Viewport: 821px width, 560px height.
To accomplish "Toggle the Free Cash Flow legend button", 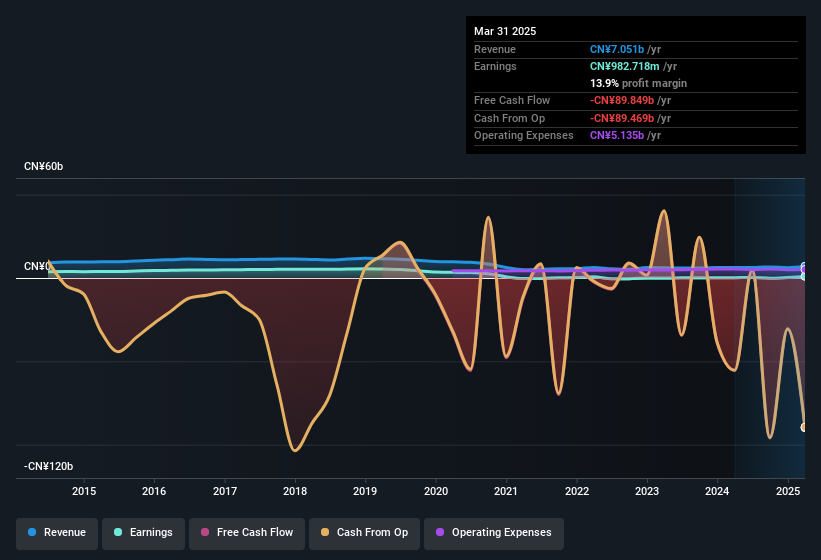I will point(247,533).
